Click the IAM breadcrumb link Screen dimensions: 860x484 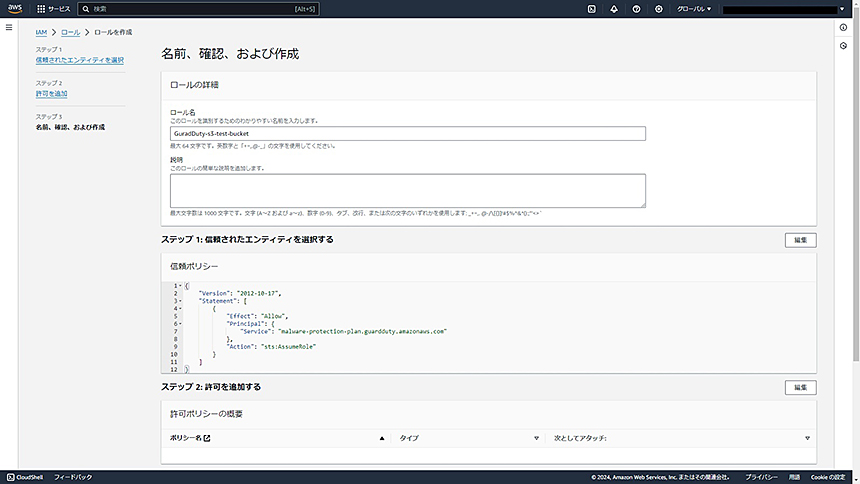point(41,32)
